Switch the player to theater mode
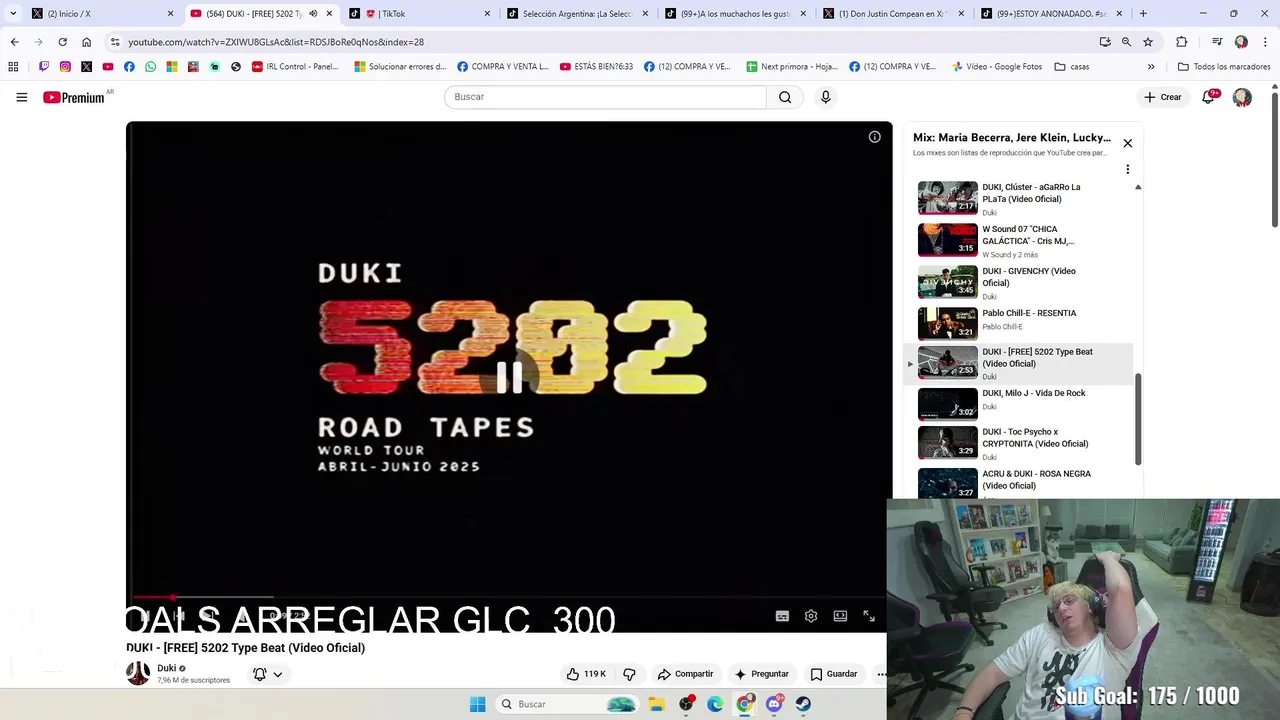The image size is (1280, 720). [840, 616]
